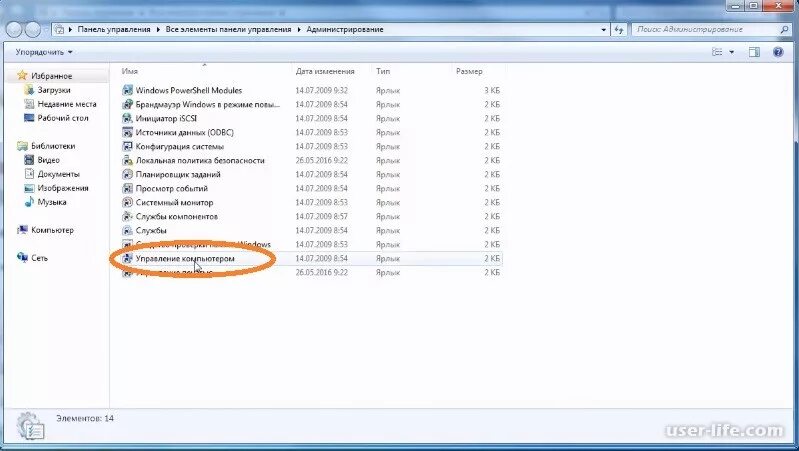Click Источники данных (ODBC) icon

point(127,132)
